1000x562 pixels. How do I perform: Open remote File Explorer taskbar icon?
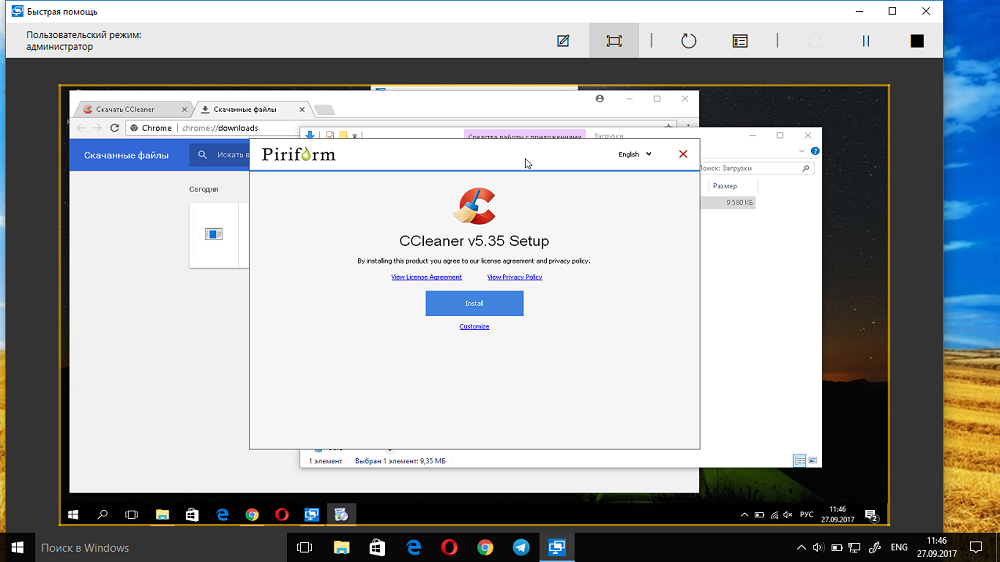coord(162,515)
